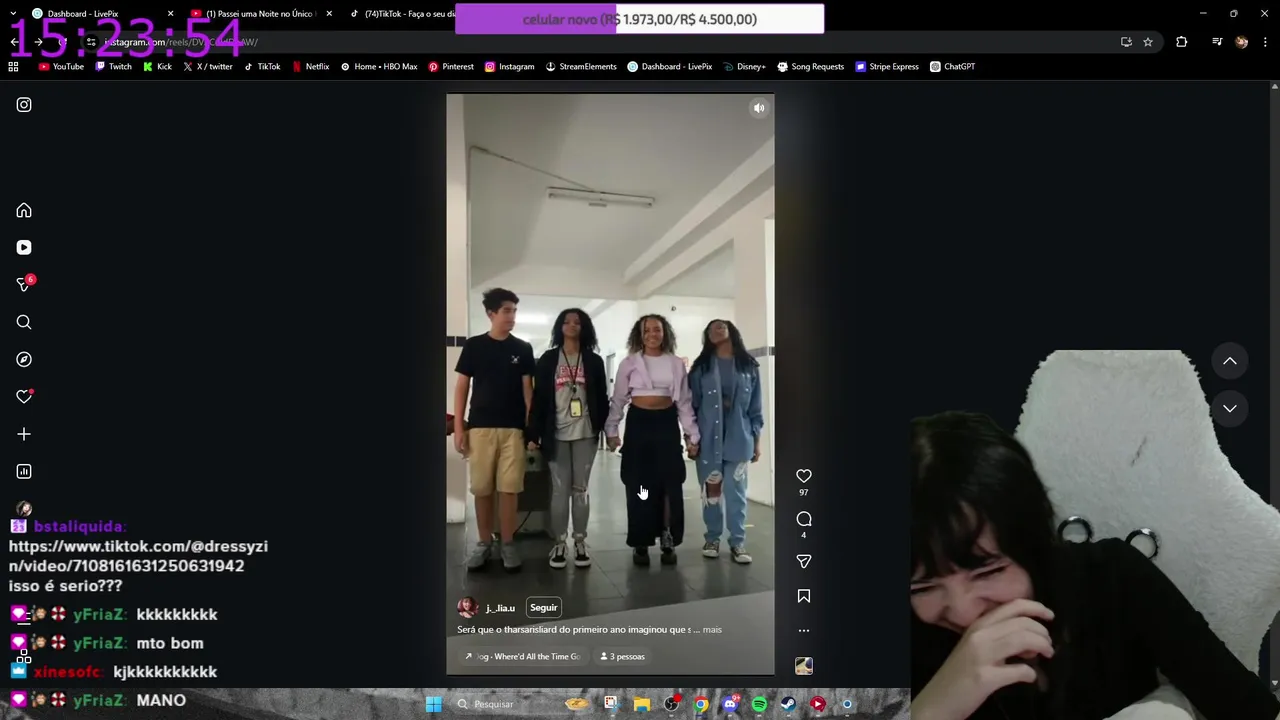This screenshot has width=1280, height=720.
Task: Open the Windows Start button
Action: click(x=433, y=704)
